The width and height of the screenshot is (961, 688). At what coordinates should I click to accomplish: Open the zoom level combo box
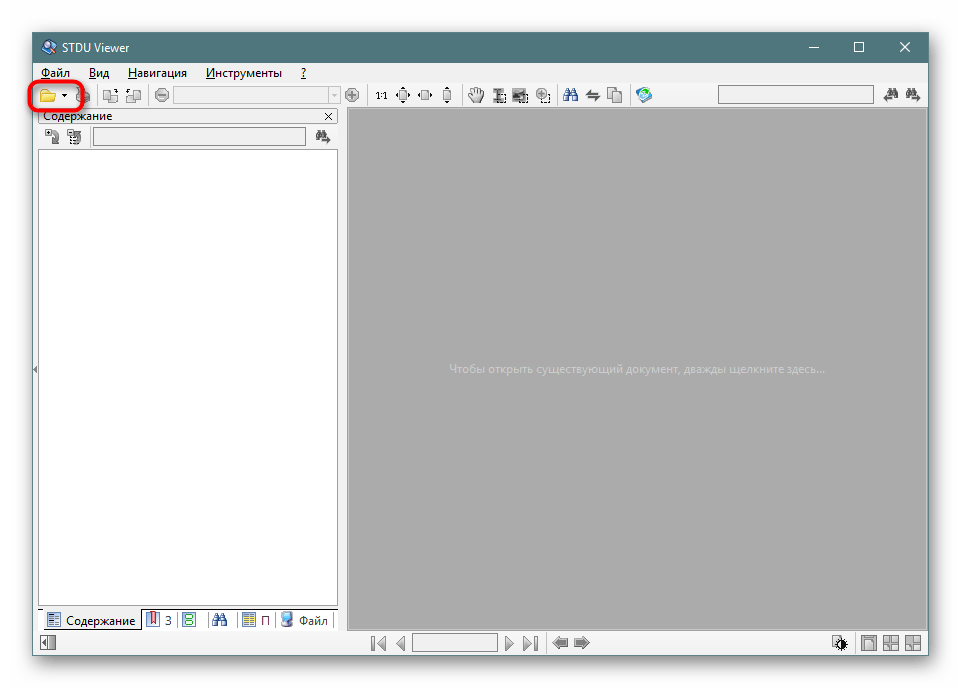[x=334, y=95]
